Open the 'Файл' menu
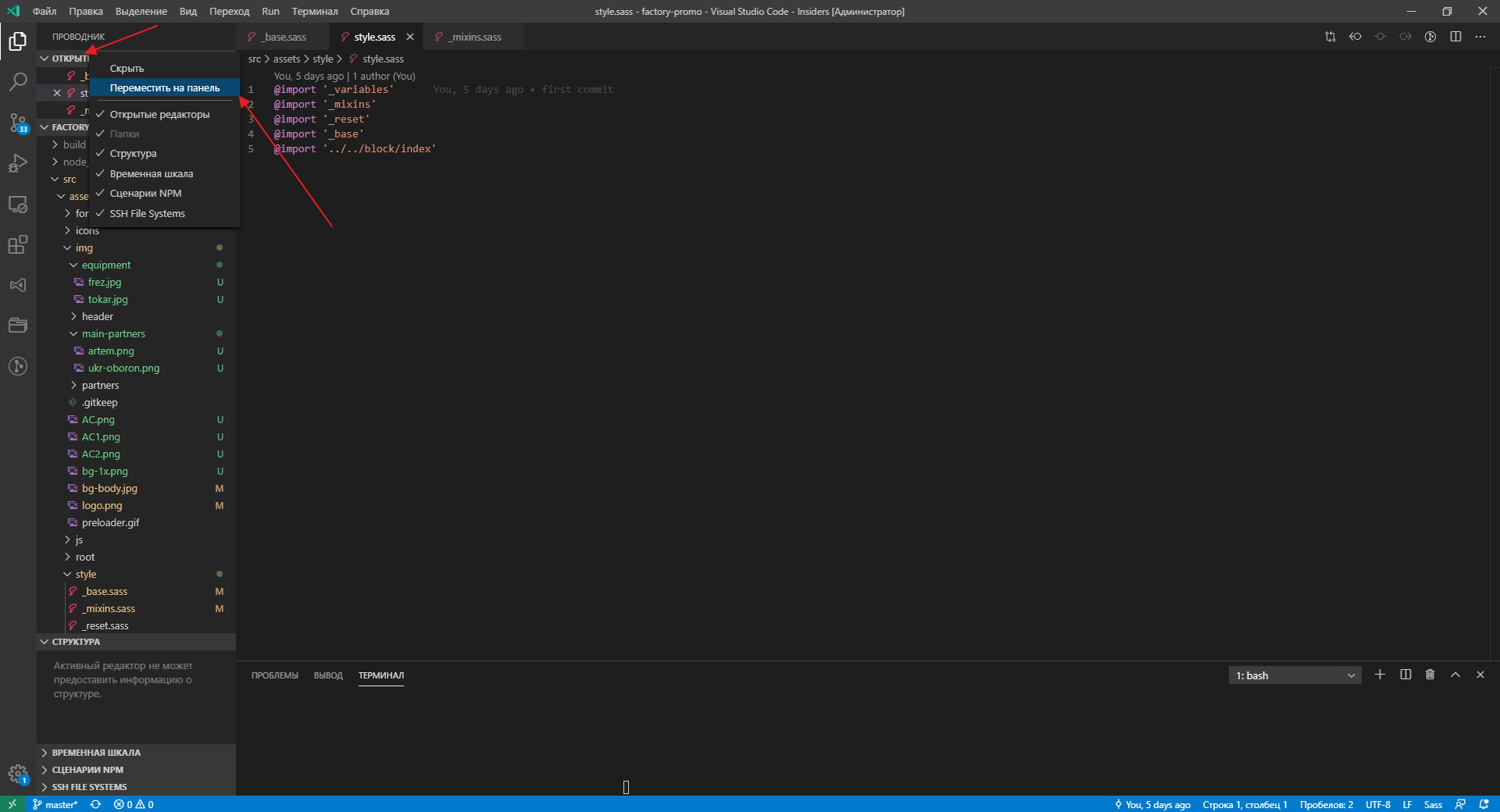 click(45, 11)
